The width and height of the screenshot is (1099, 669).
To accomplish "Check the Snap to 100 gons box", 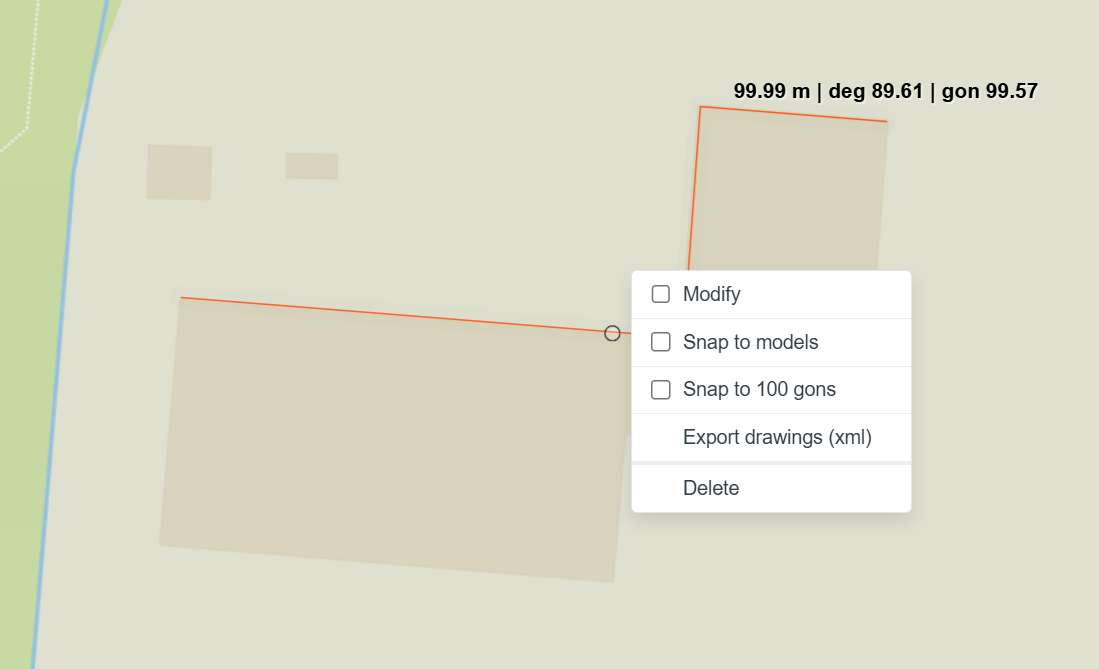I will 660,389.
